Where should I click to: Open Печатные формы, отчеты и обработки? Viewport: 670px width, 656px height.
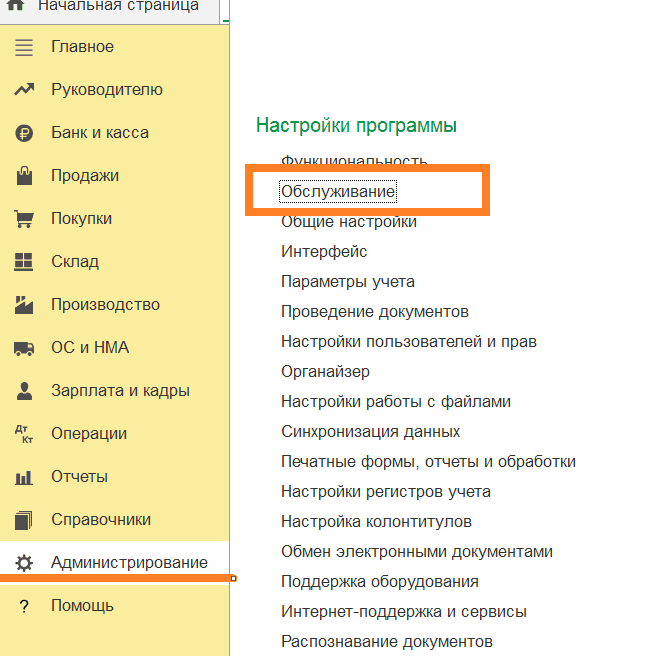pyautogui.click(x=429, y=462)
